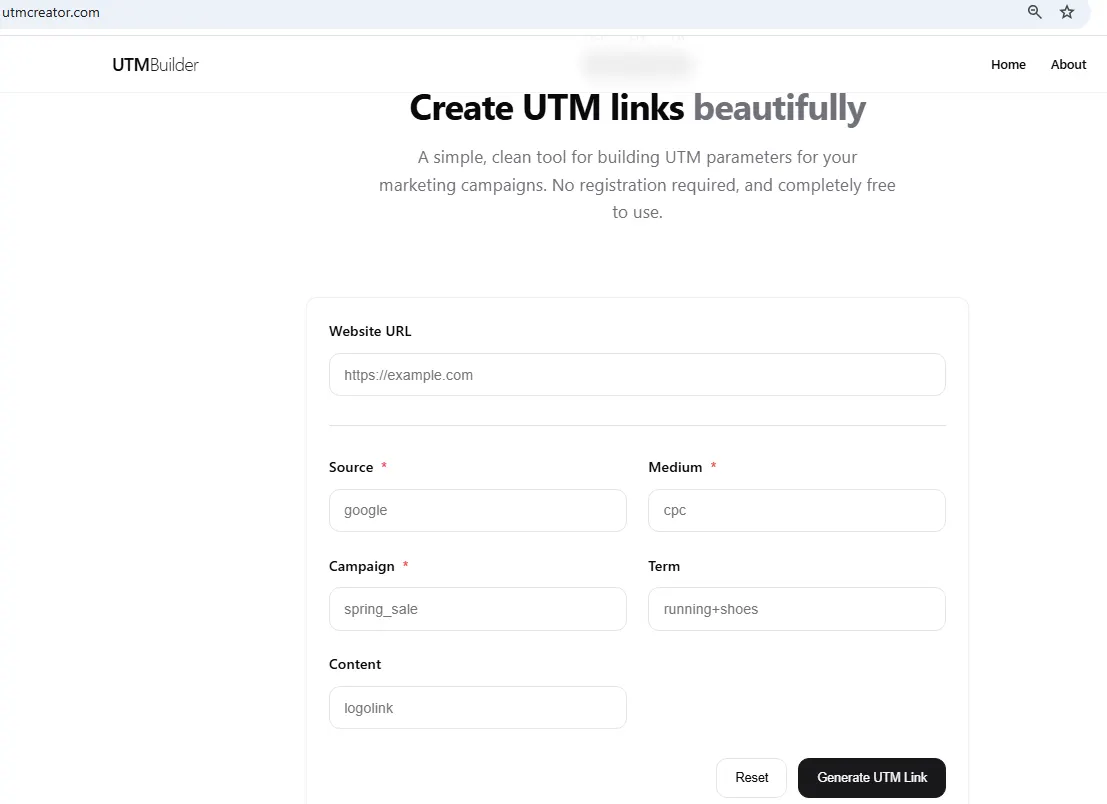Click the star bookmark icon

[x=1067, y=13]
